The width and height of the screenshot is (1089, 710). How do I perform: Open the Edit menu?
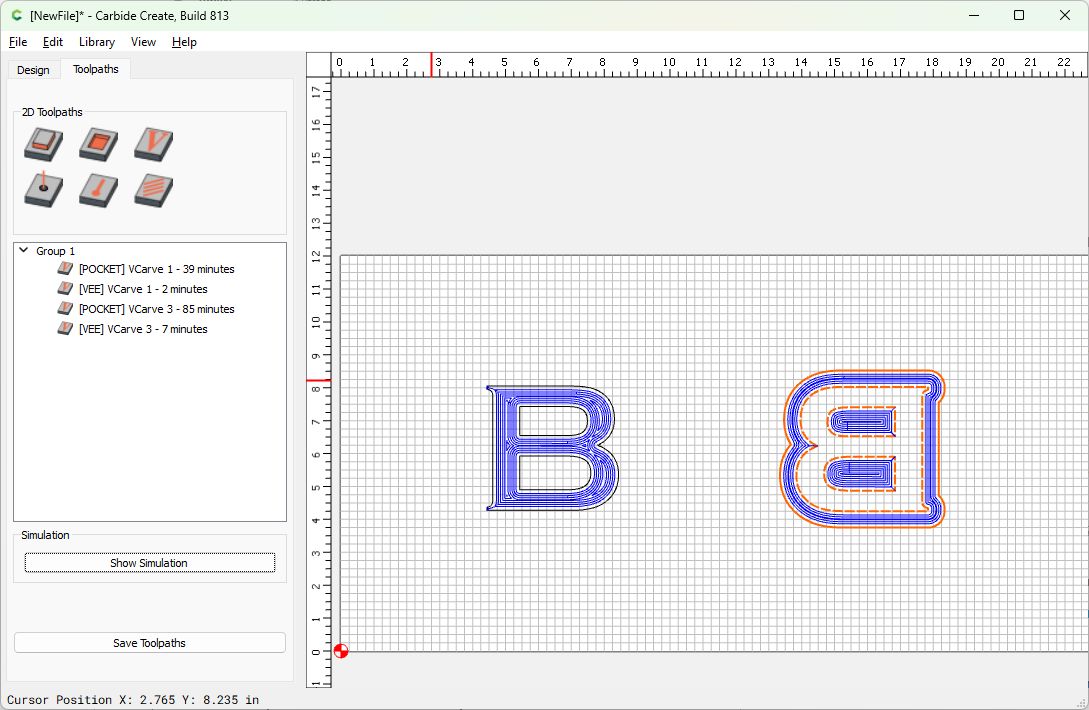(53, 42)
